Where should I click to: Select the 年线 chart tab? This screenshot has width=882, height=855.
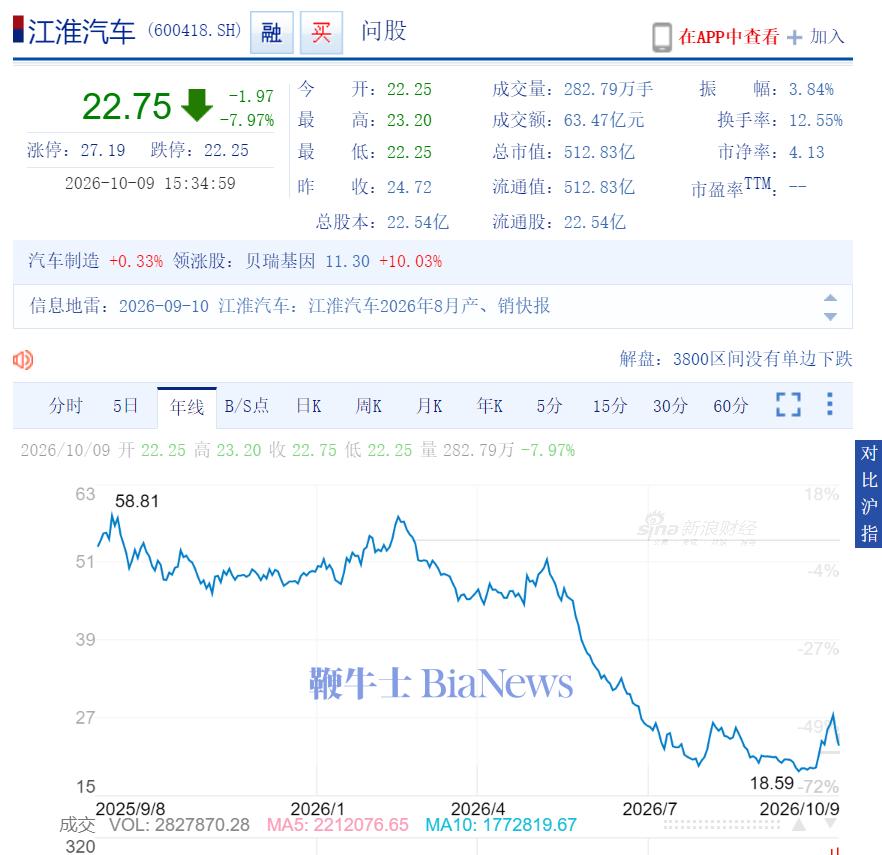[187, 407]
